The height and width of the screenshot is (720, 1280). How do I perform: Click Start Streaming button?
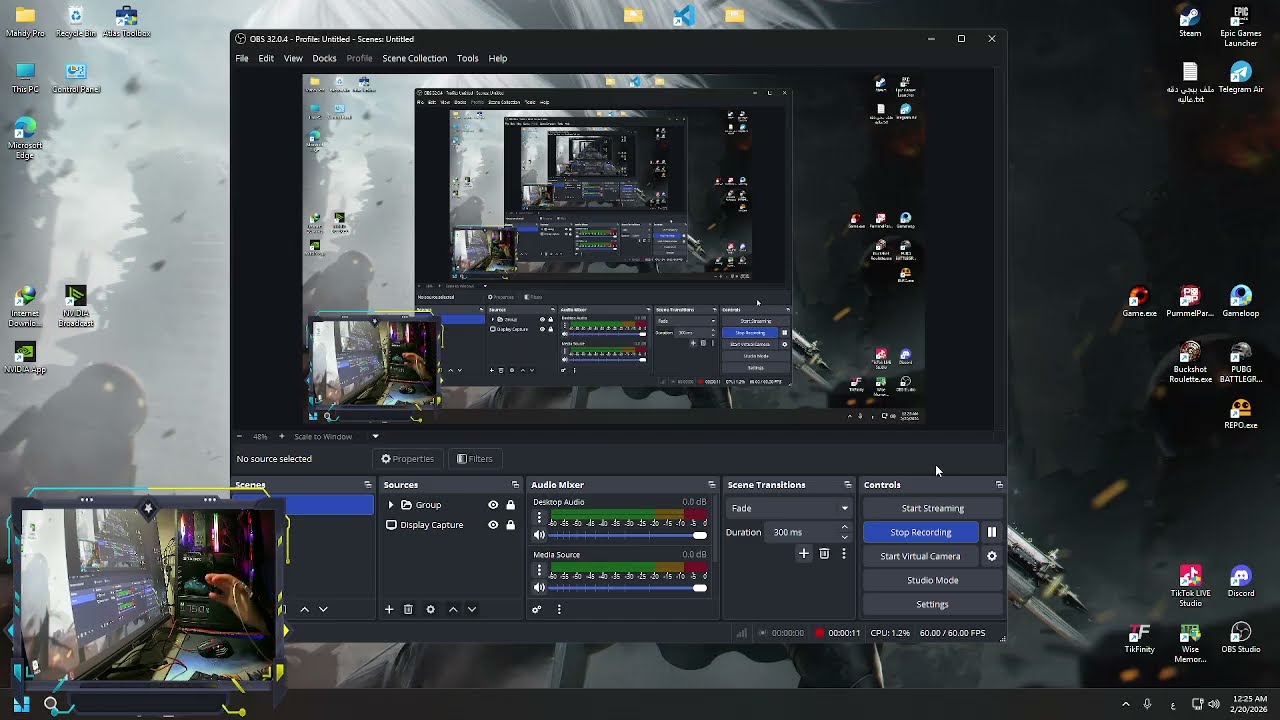point(932,508)
